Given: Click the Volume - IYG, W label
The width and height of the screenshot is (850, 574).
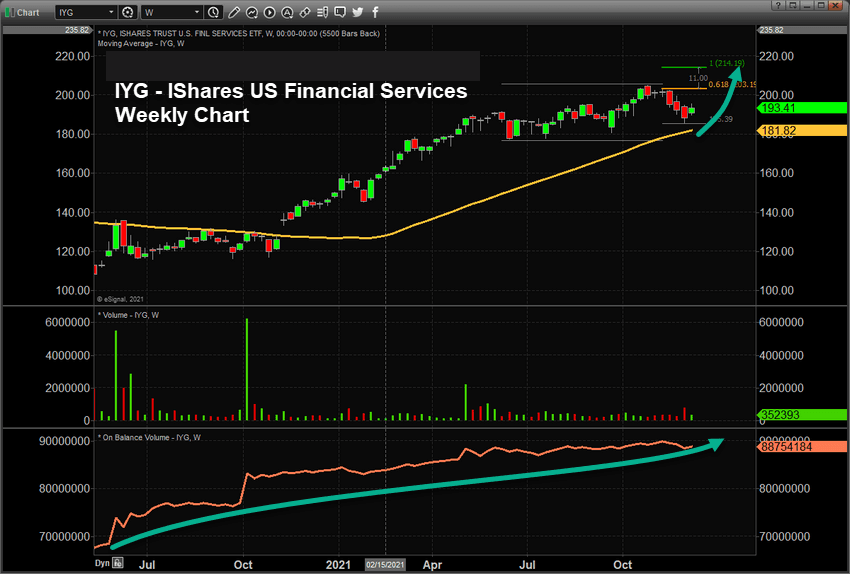Looking at the screenshot, I should pyautogui.click(x=128, y=315).
